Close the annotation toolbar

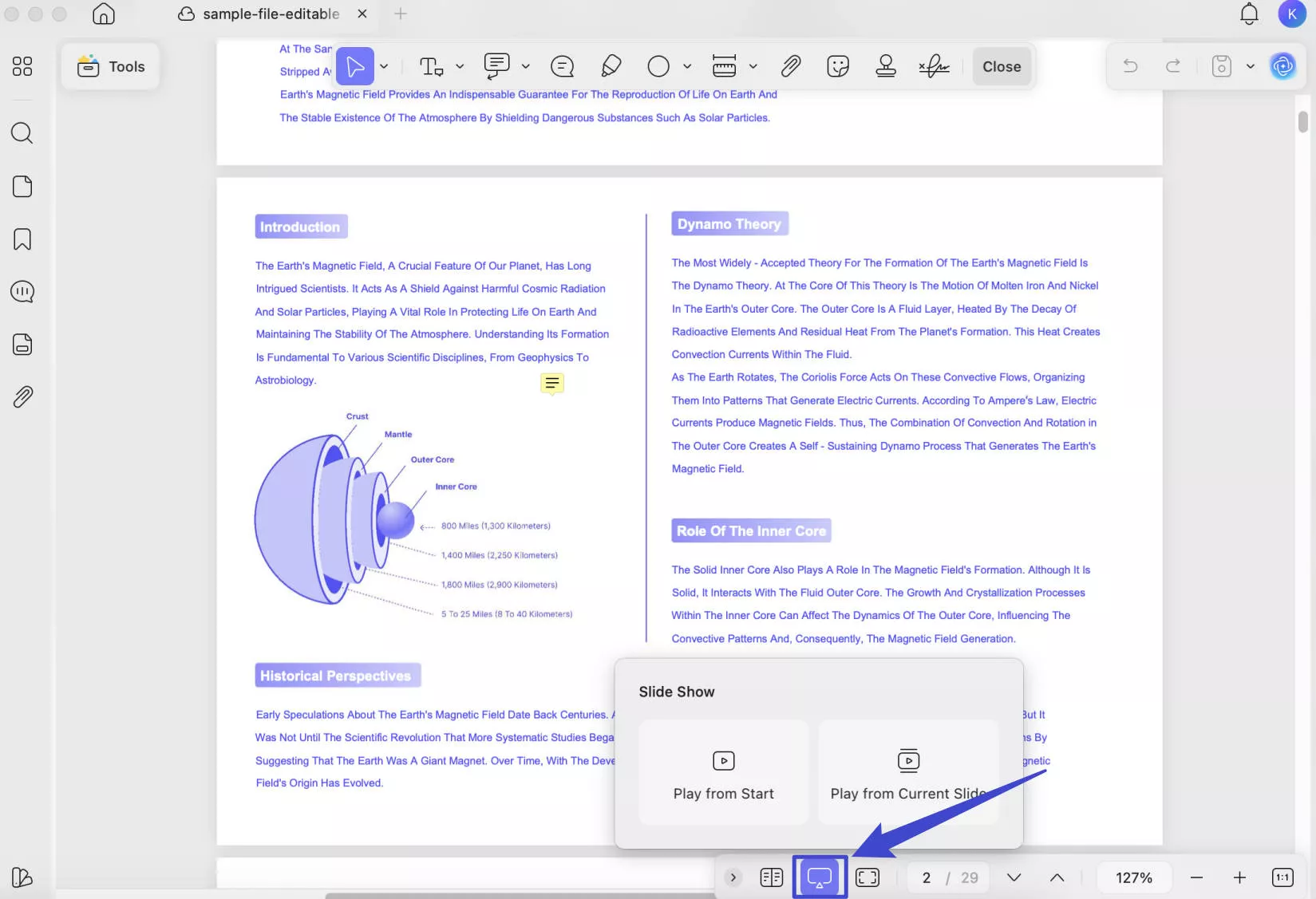point(1002,66)
